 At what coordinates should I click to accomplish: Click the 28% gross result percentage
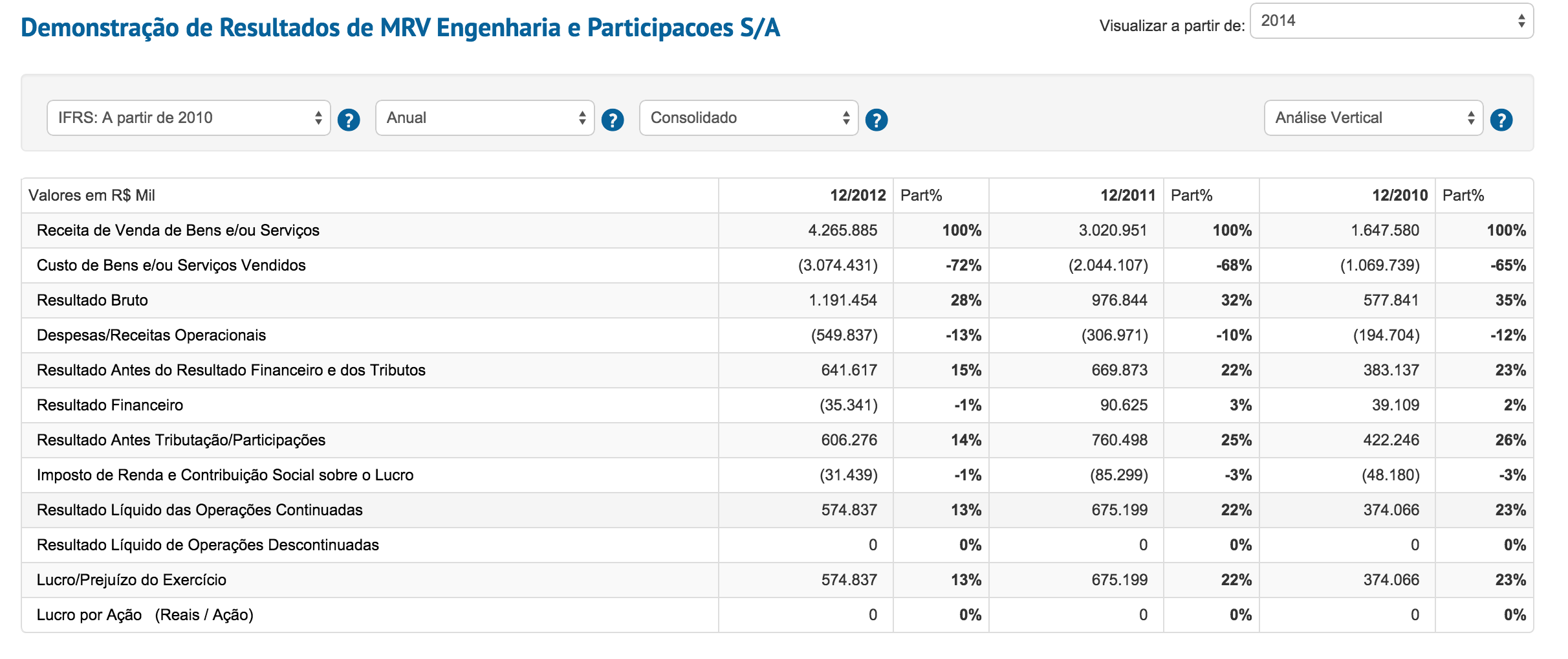click(966, 300)
